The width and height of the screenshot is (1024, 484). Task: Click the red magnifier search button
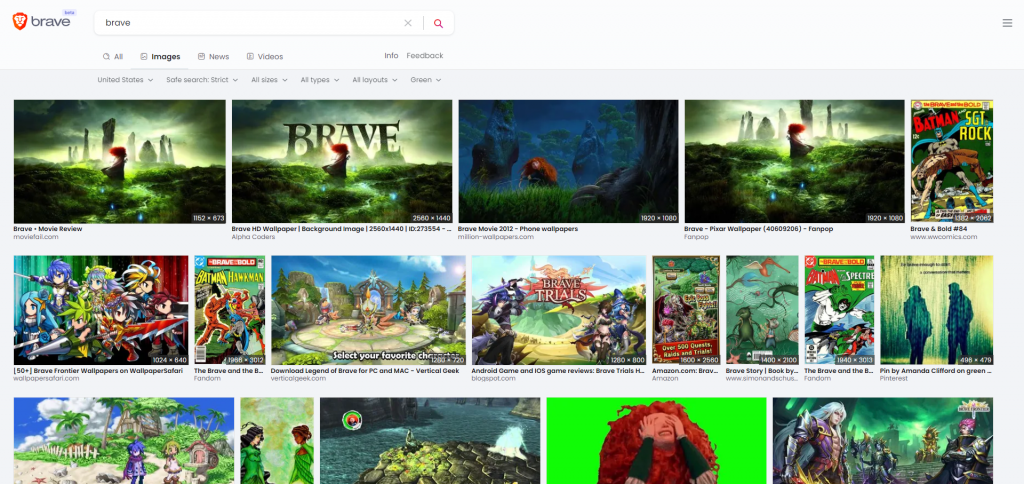click(438, 23)
